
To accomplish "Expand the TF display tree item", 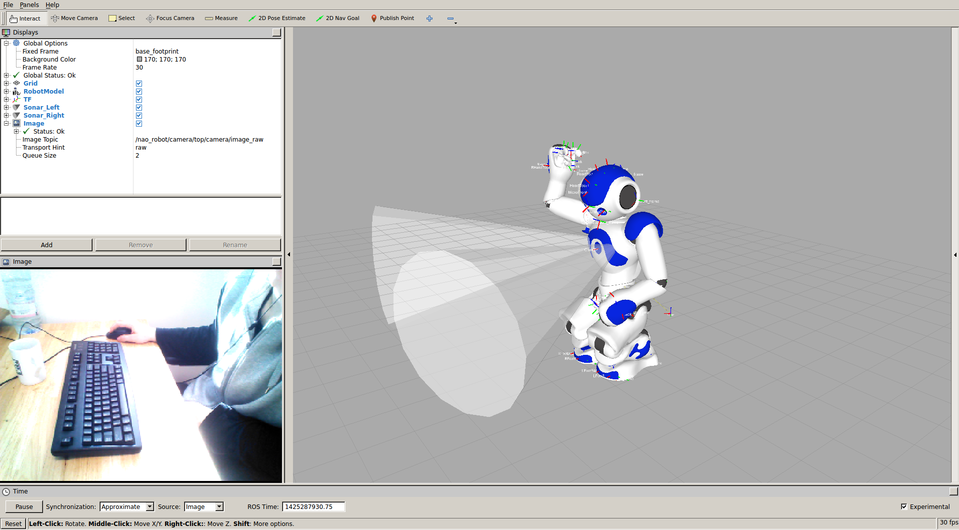I will pos(6,100).
